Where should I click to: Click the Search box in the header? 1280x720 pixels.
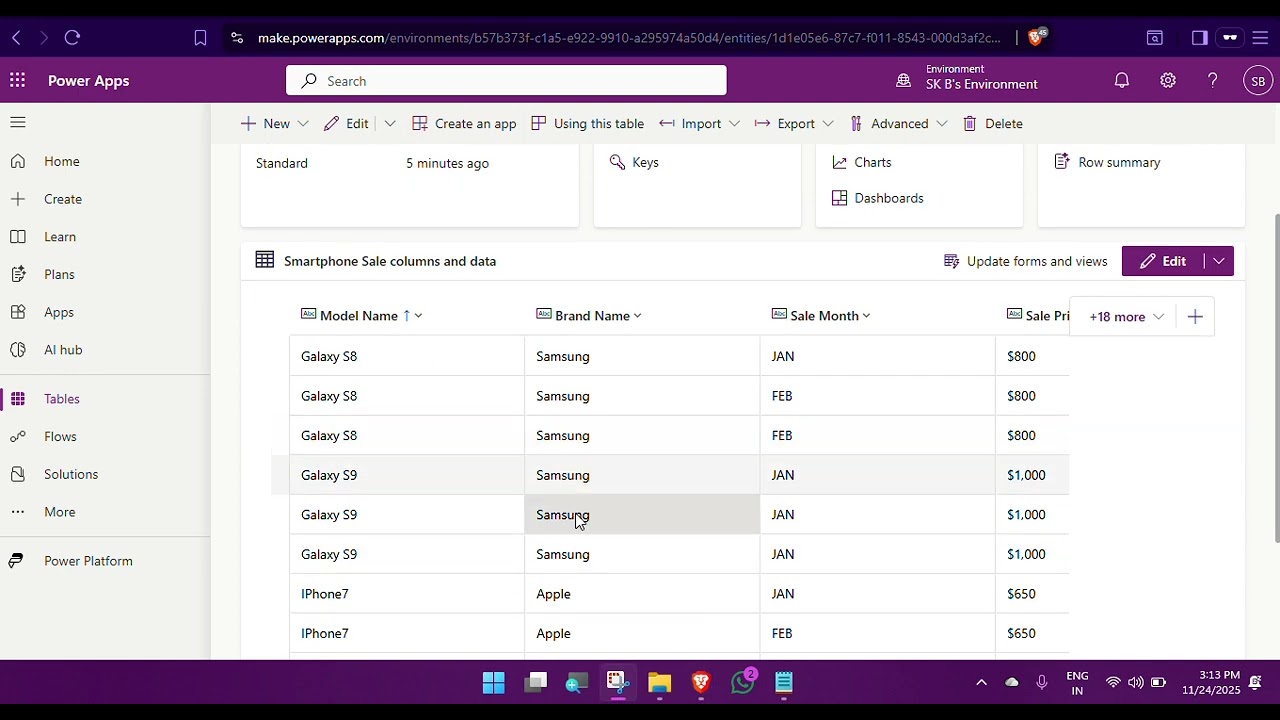[506, 81]
